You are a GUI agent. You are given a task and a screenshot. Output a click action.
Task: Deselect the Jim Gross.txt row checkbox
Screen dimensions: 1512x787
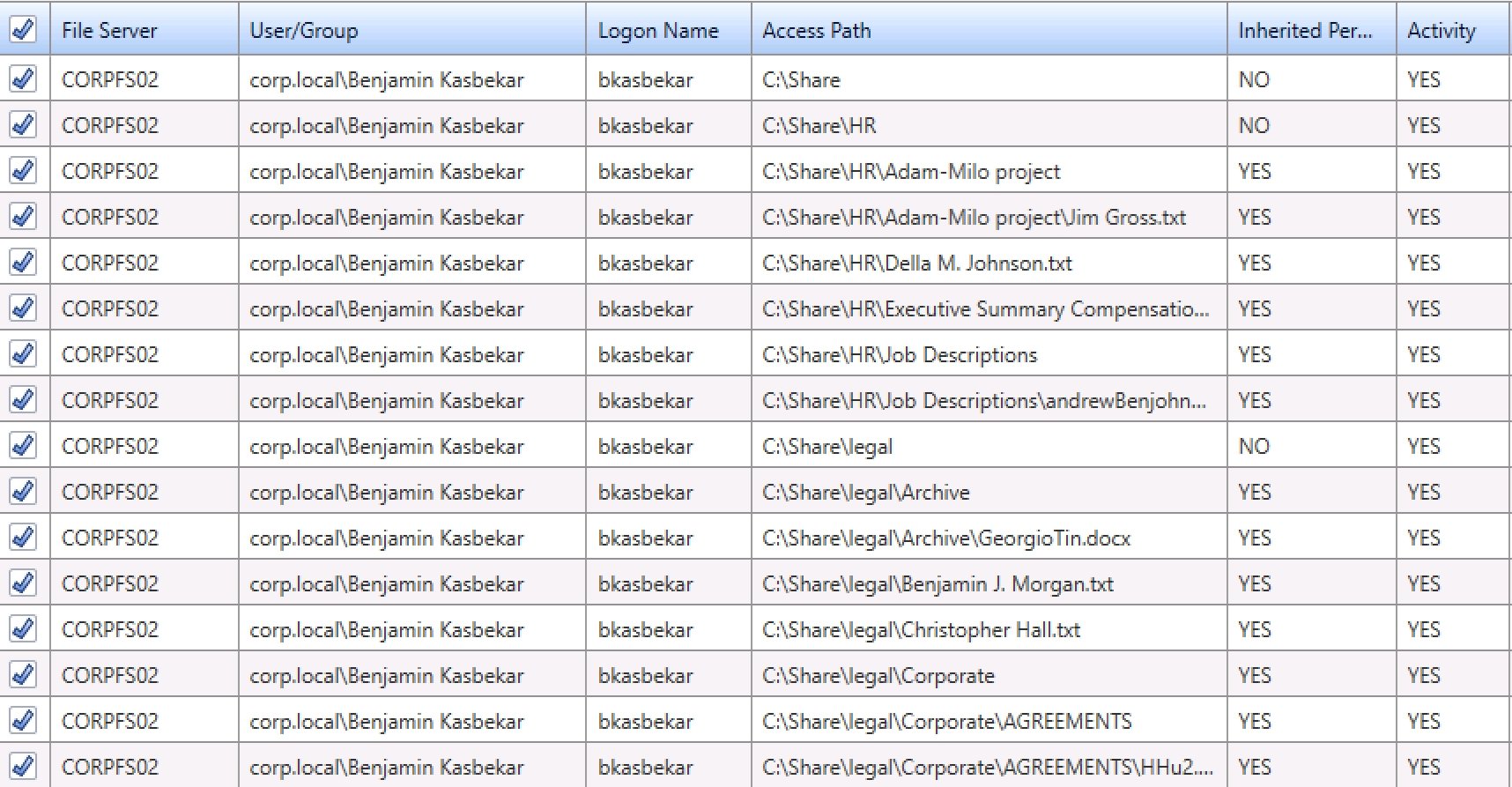click(23, 217)
